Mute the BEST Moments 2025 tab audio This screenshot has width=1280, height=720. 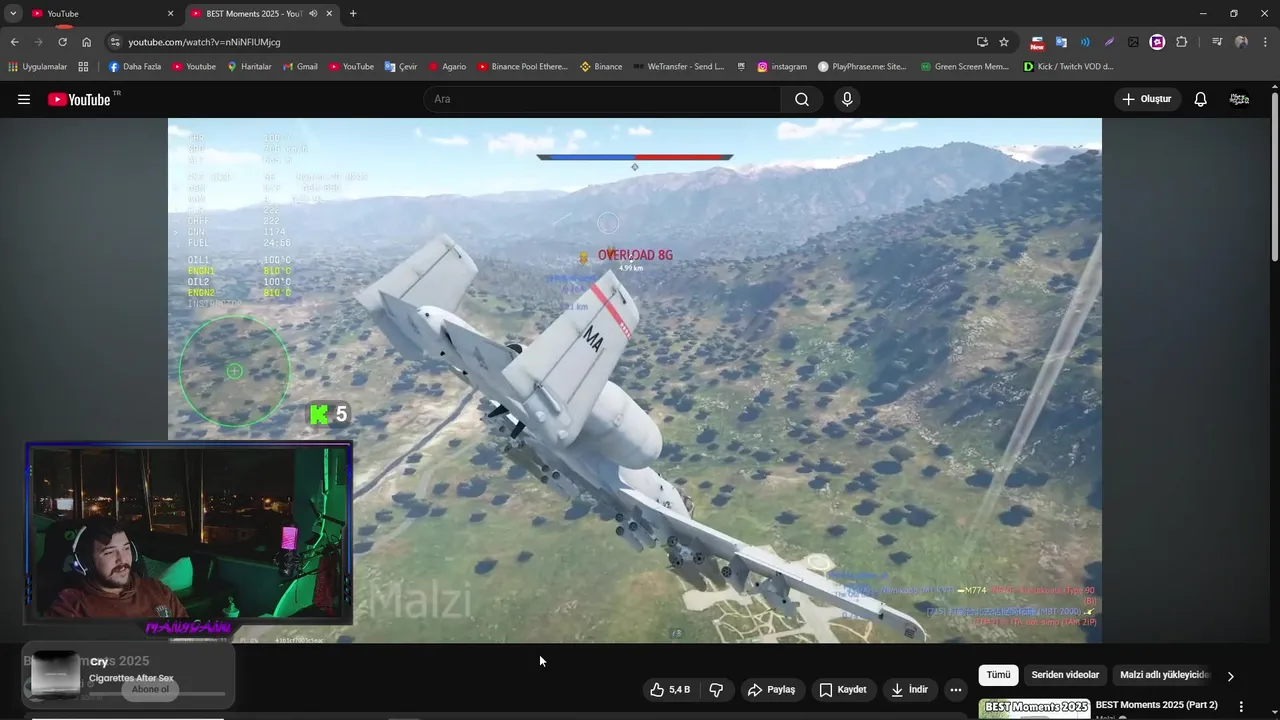(313, 14)
